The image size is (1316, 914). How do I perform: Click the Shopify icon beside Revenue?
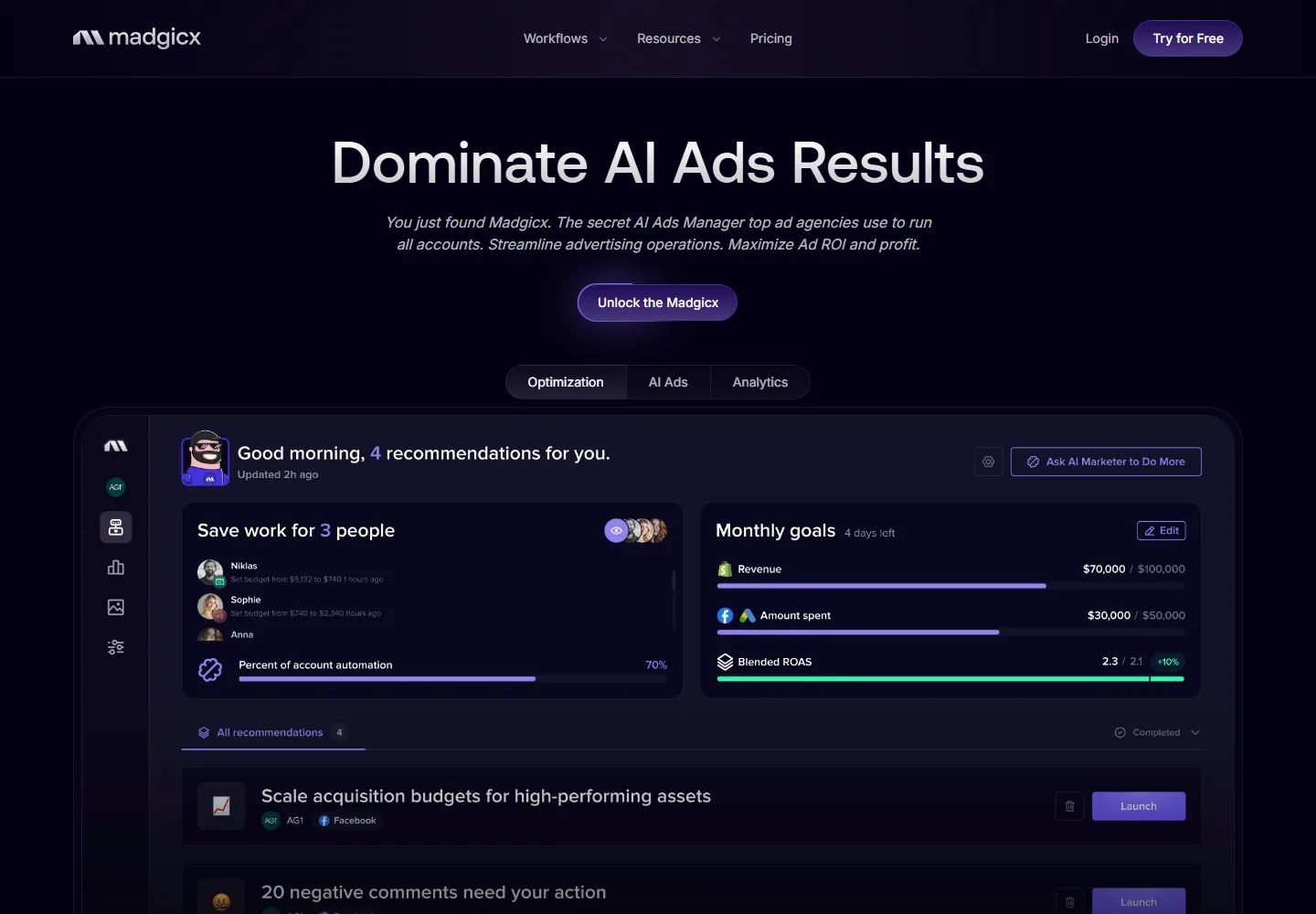click(x=725, y=569)
